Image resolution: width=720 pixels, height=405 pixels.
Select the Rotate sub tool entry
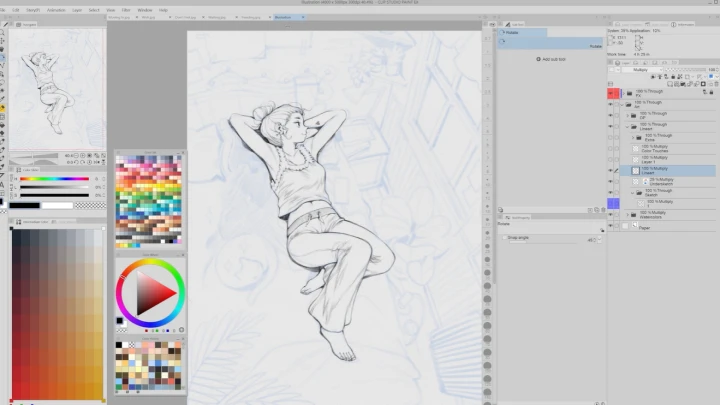tap(550, 43)
